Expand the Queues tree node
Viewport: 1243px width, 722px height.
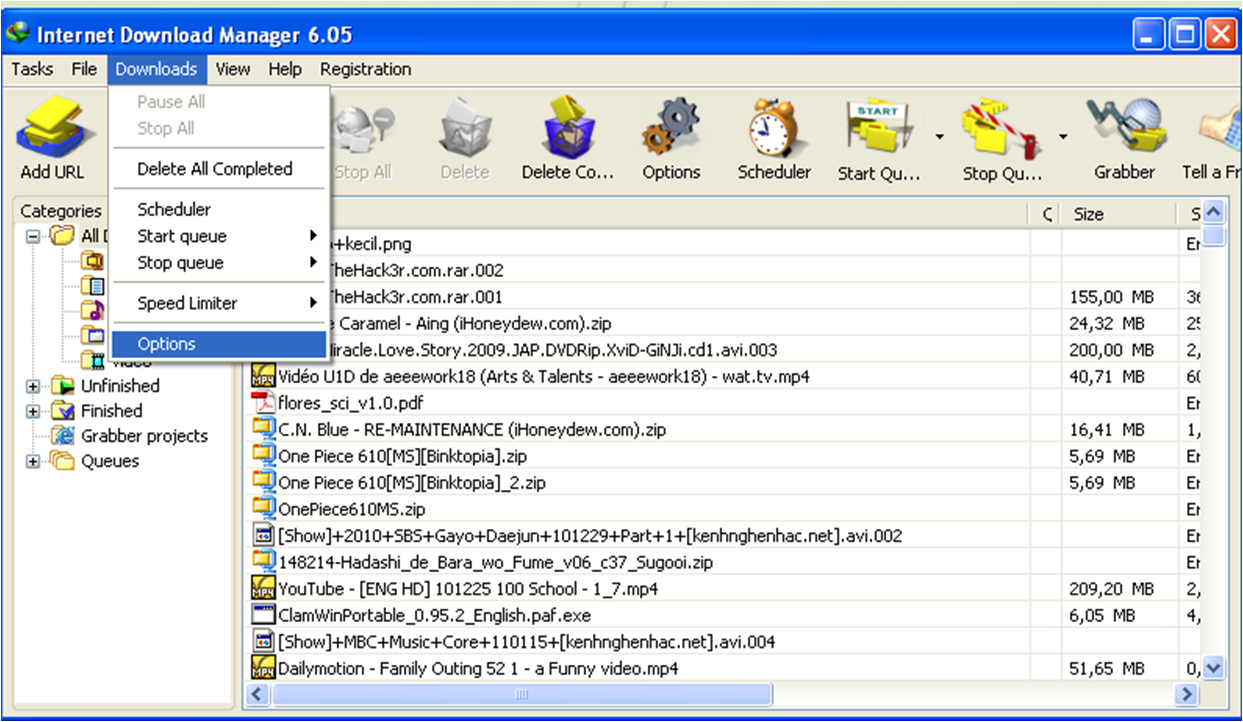[x=33, y=461]
